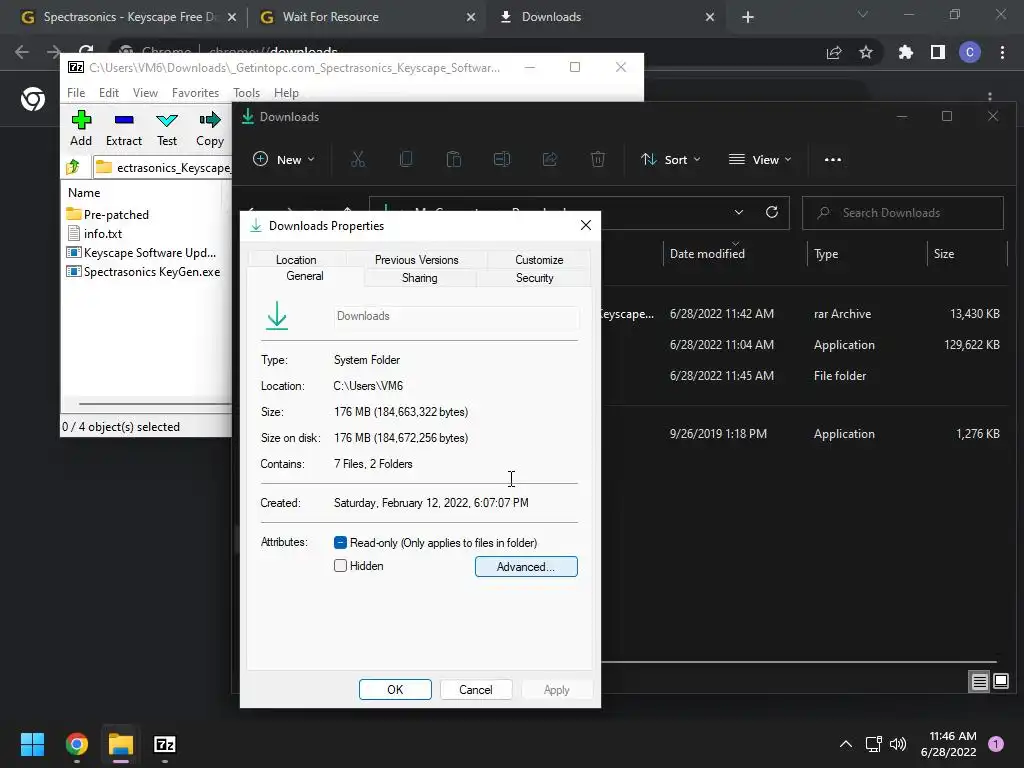
Task: Close the Downloads Properties dialog
Action: (x=586, y=225)
